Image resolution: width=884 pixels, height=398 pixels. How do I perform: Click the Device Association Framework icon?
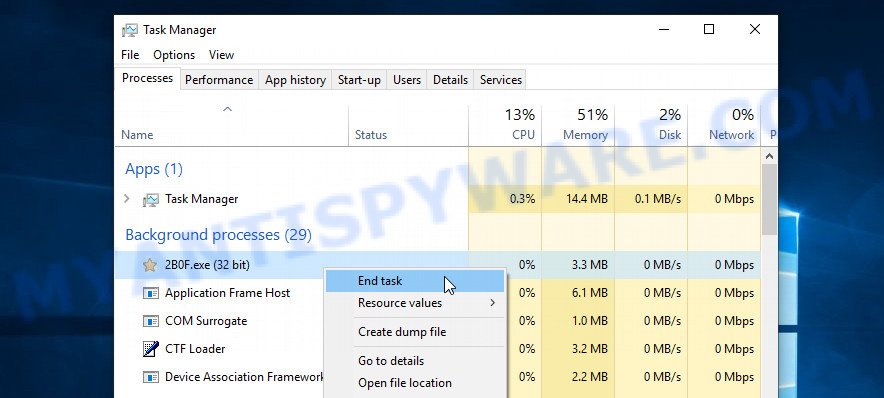click(x=151, y=377)
